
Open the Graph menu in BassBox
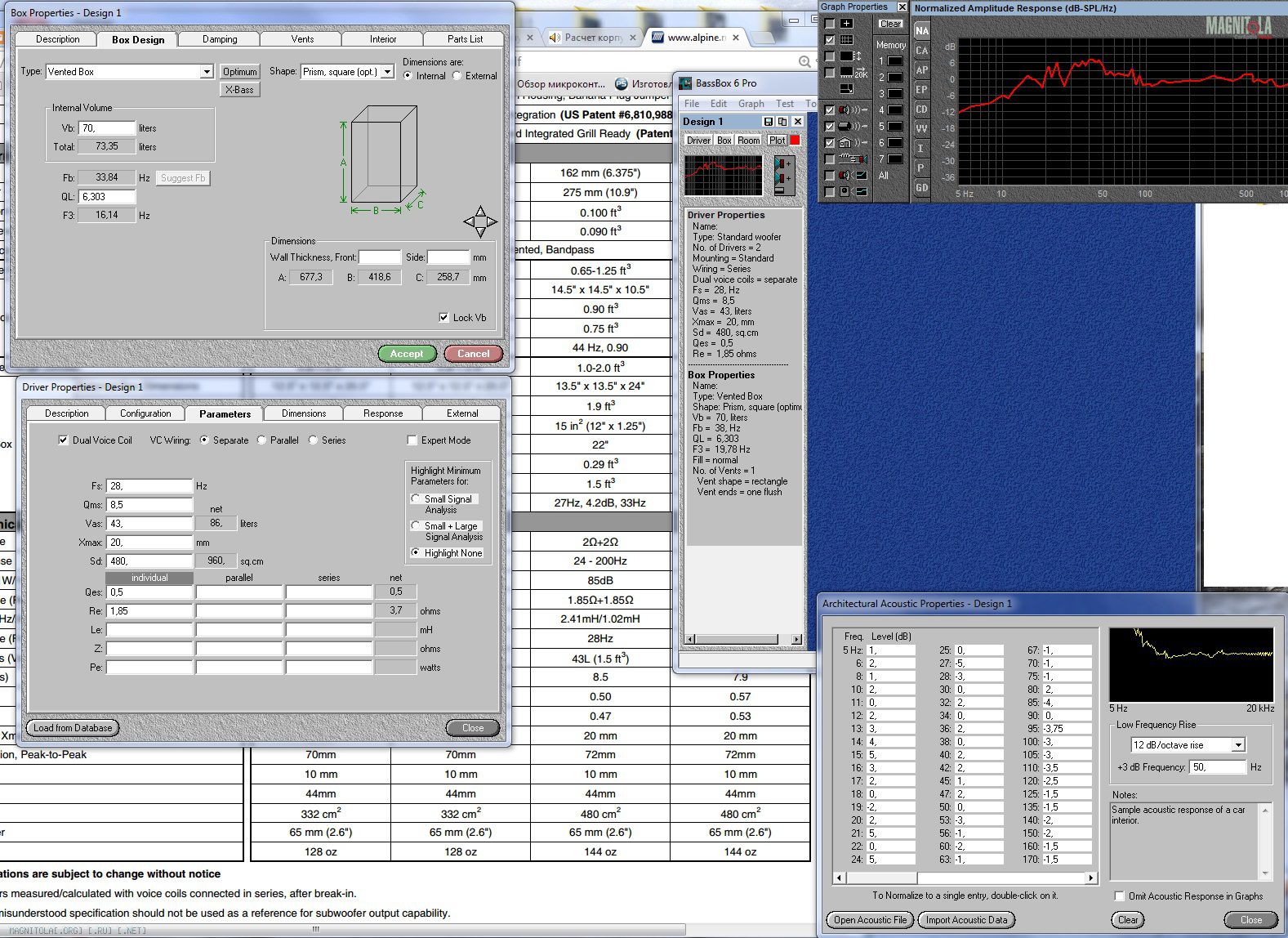[x=751, y=104]
